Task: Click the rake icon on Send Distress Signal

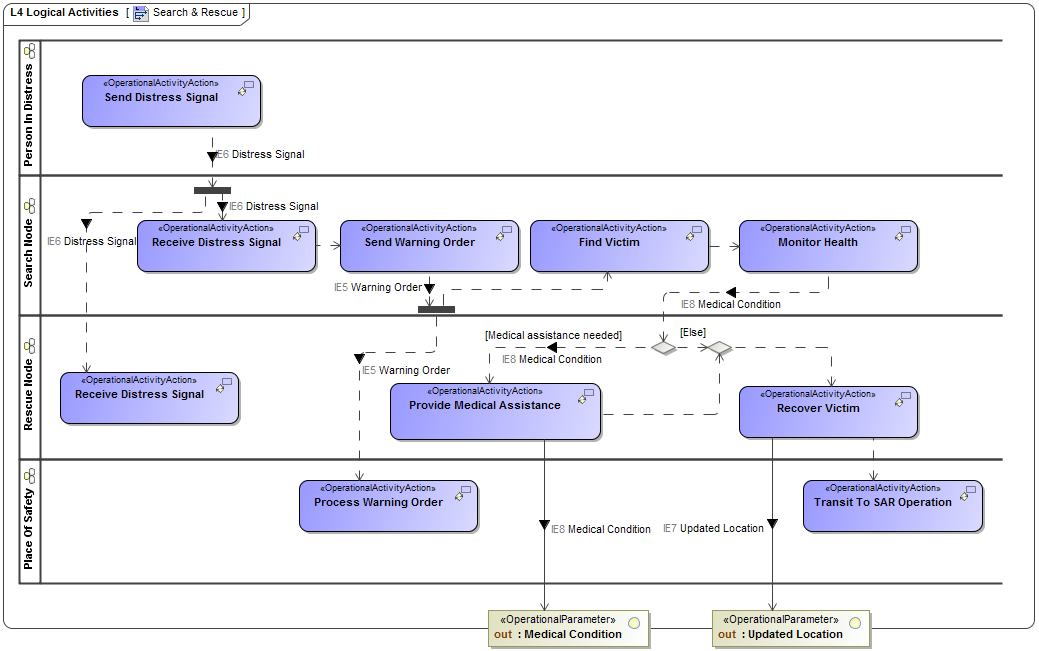Action: tap(241, 91)
